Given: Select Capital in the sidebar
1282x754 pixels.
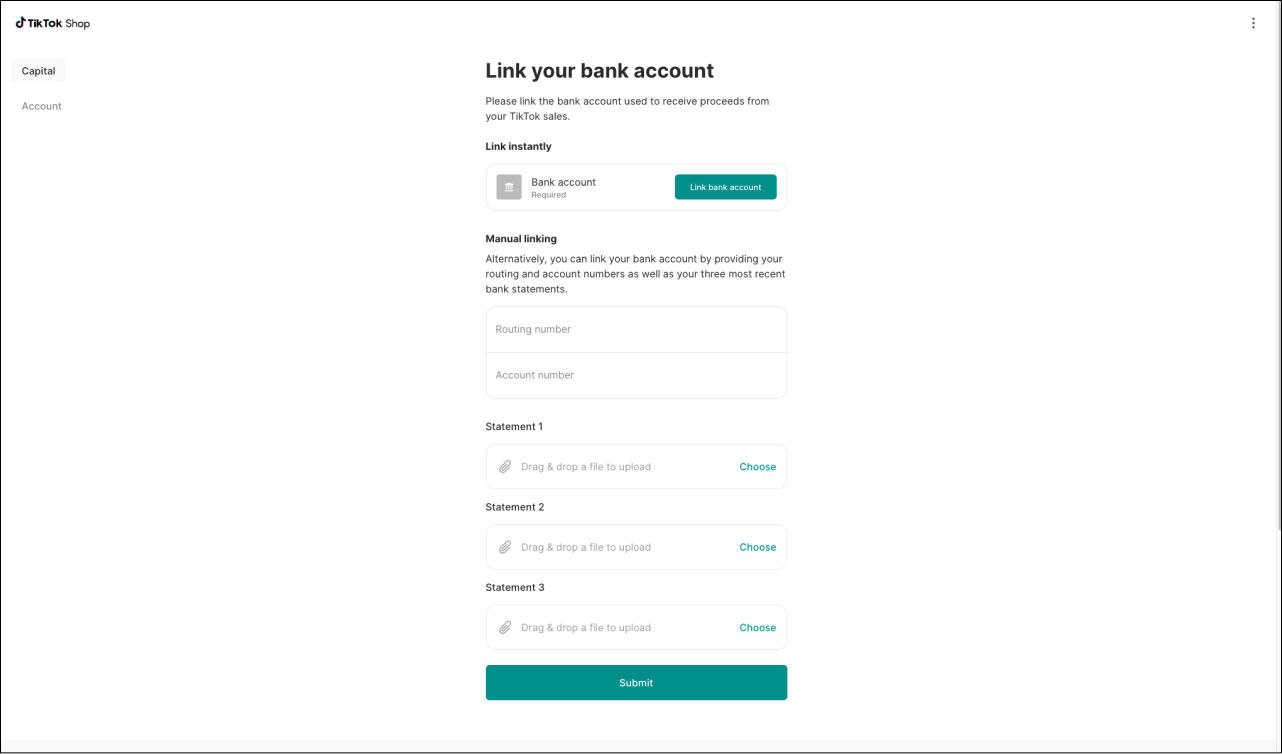Looking at the screenshot, I should [39, 71].
